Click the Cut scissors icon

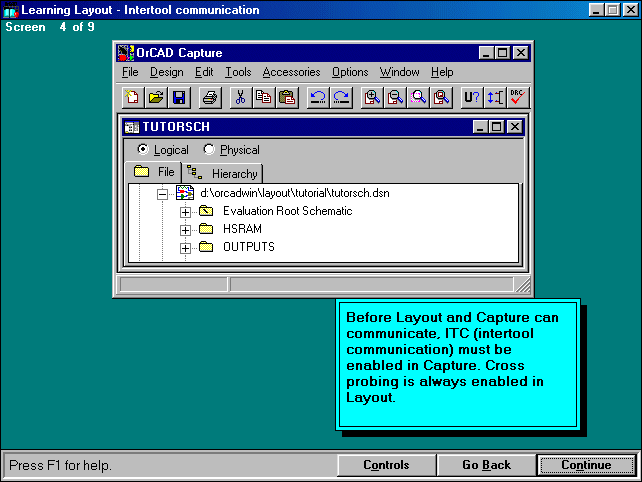(x=240, y=97)
